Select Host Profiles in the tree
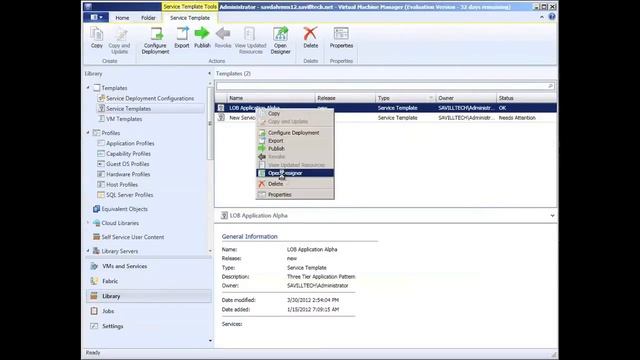Image resolution: width=640 pixels, height=360 pixels. point(122,185)
